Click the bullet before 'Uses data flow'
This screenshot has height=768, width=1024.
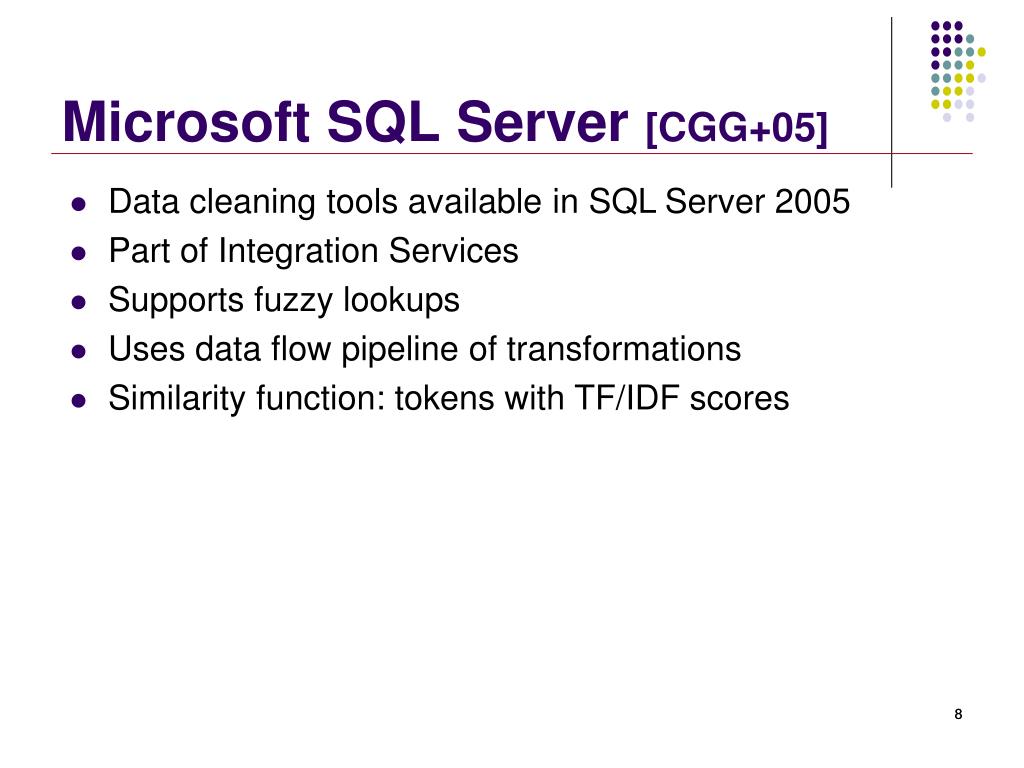79,351
